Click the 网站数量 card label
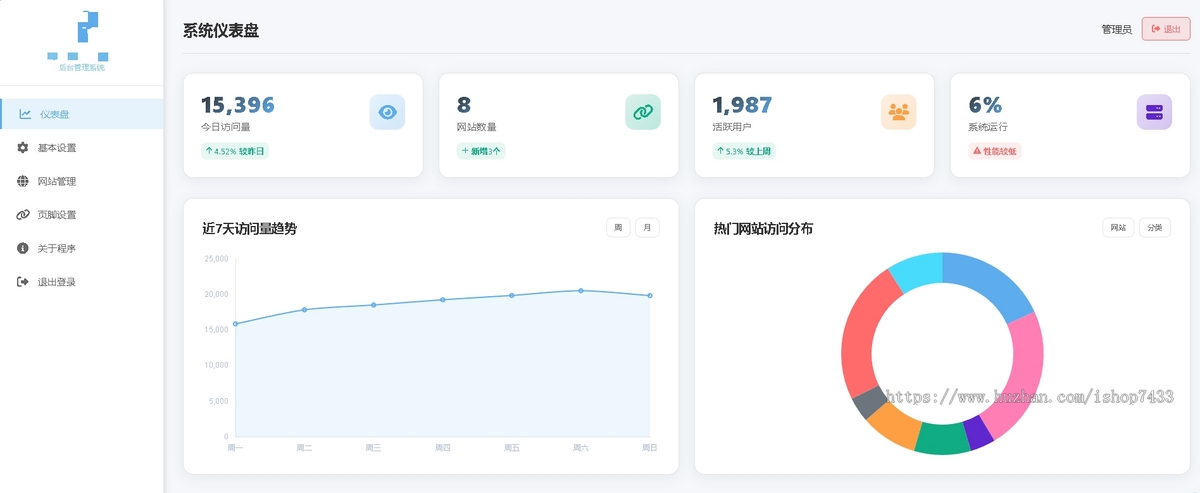This screenshot has height=493, width=1200. point(476,127)
